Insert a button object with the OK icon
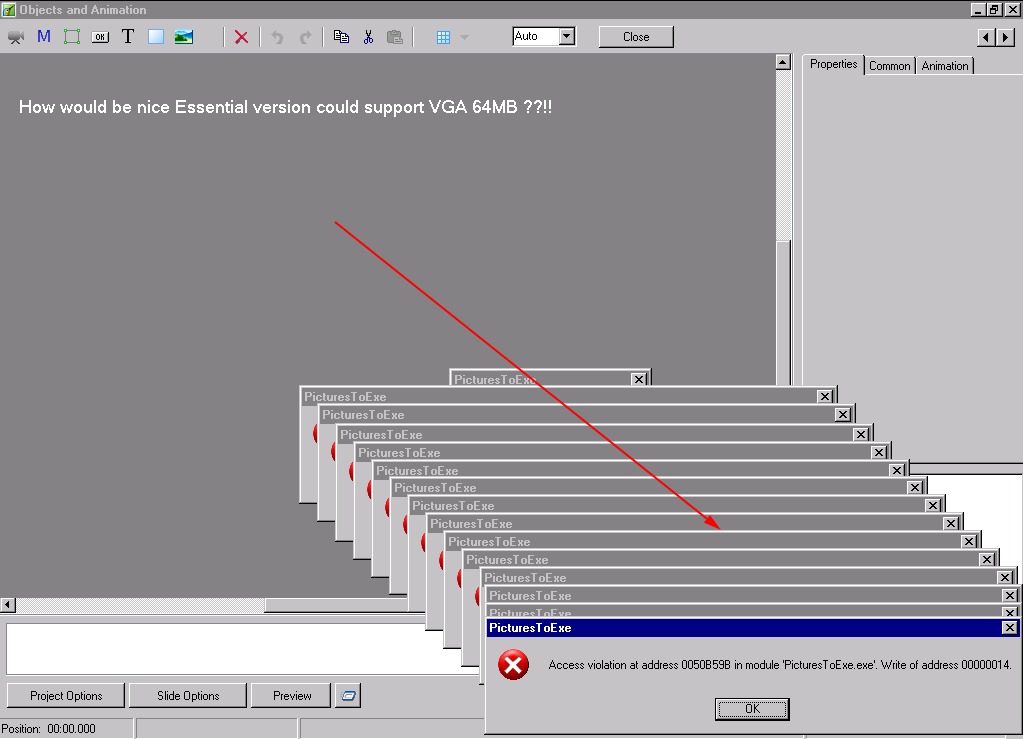1023x739 pixels. (100, 37)
